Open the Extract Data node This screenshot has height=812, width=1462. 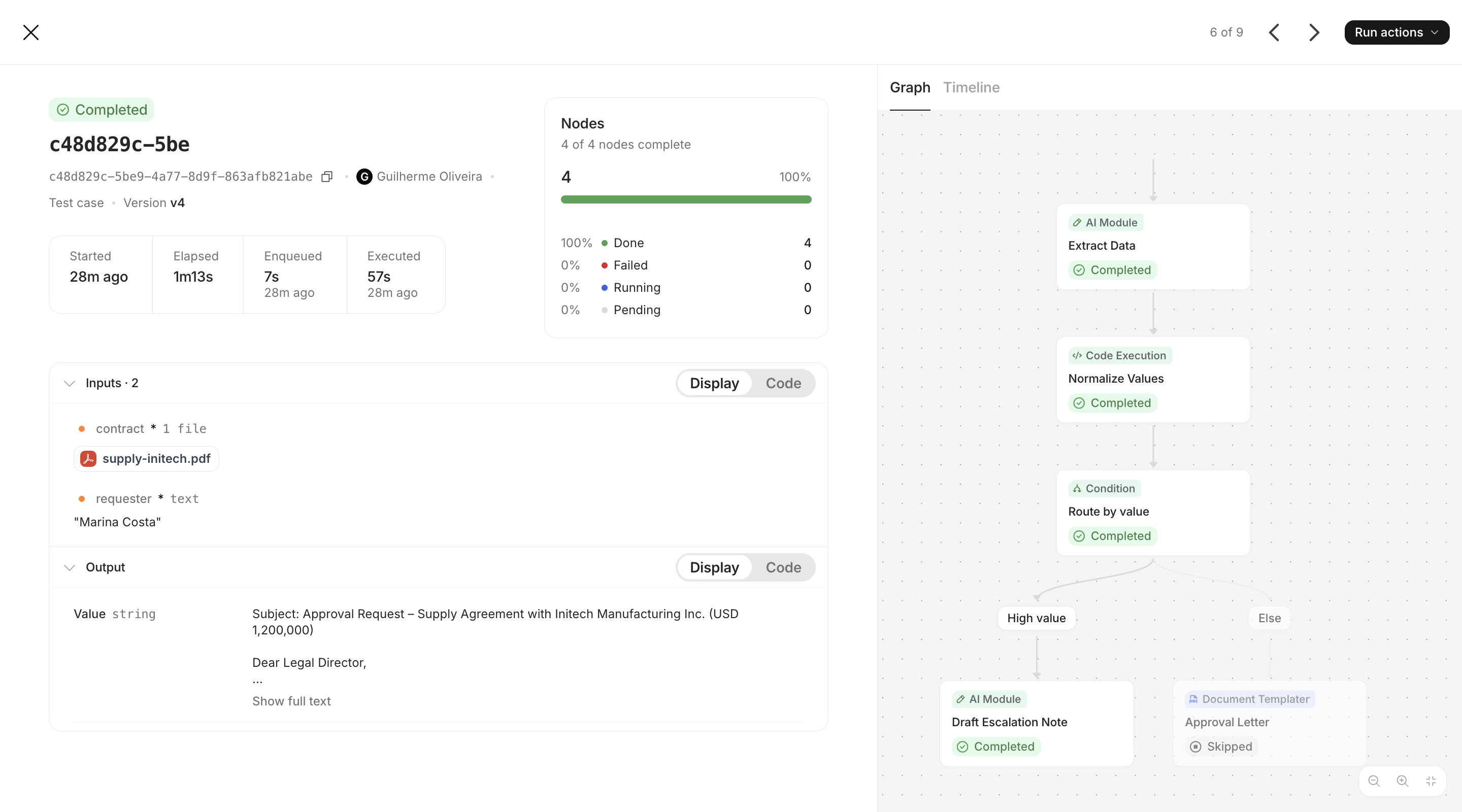[1153, 246]
